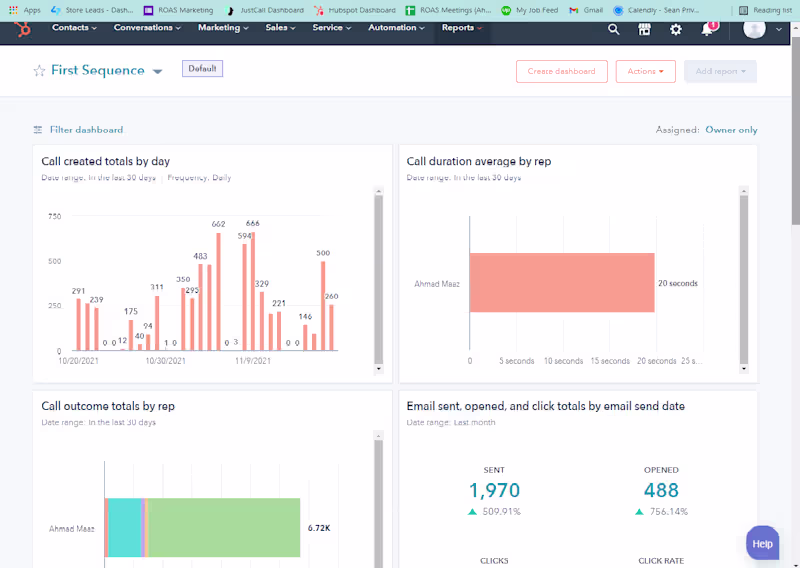This screenshot has width=800, height=568.
Task: Favorite the dashboard with the star icon
Action: coord(39,71)
